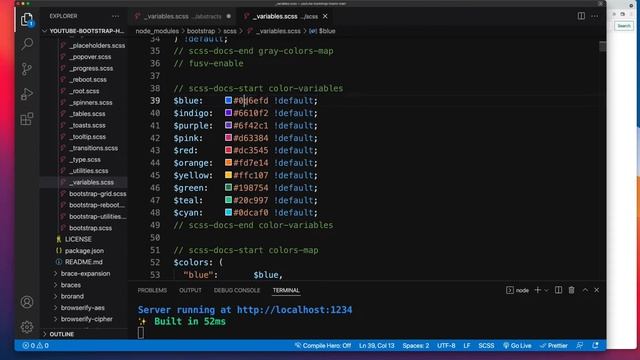Click Search field in the background window
Viewport: 640px width, 360px height.
[624, 26]
